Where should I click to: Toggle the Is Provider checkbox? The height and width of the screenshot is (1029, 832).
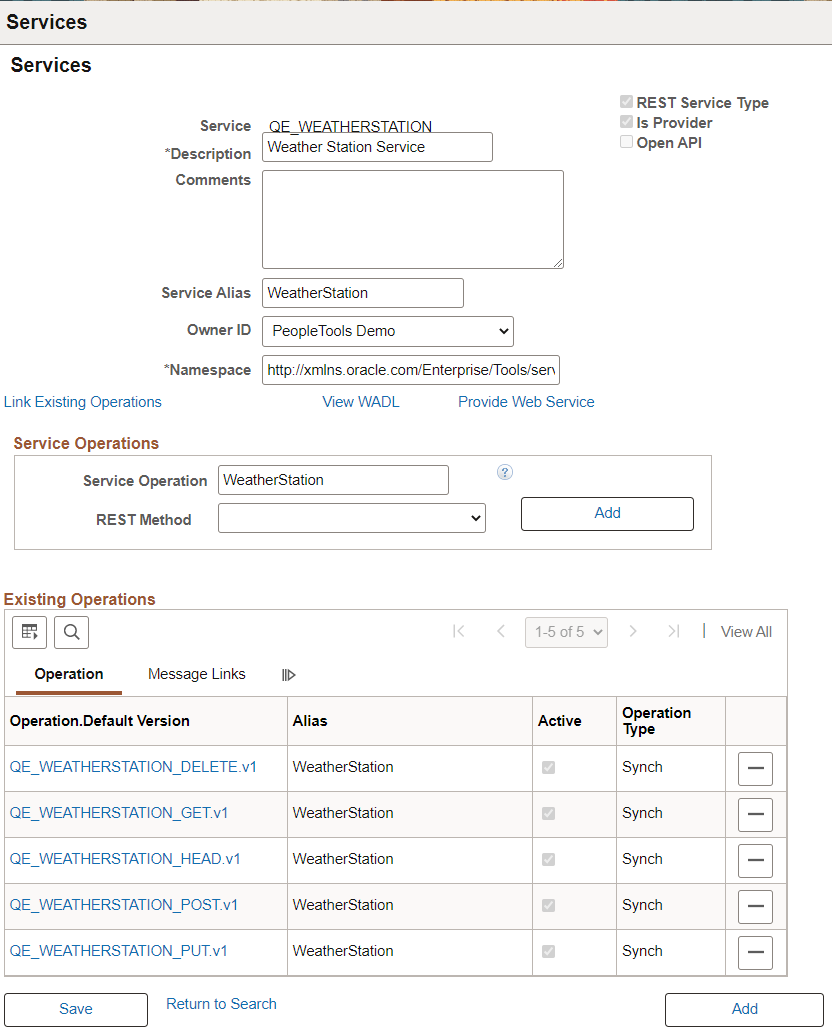[627, 122]
